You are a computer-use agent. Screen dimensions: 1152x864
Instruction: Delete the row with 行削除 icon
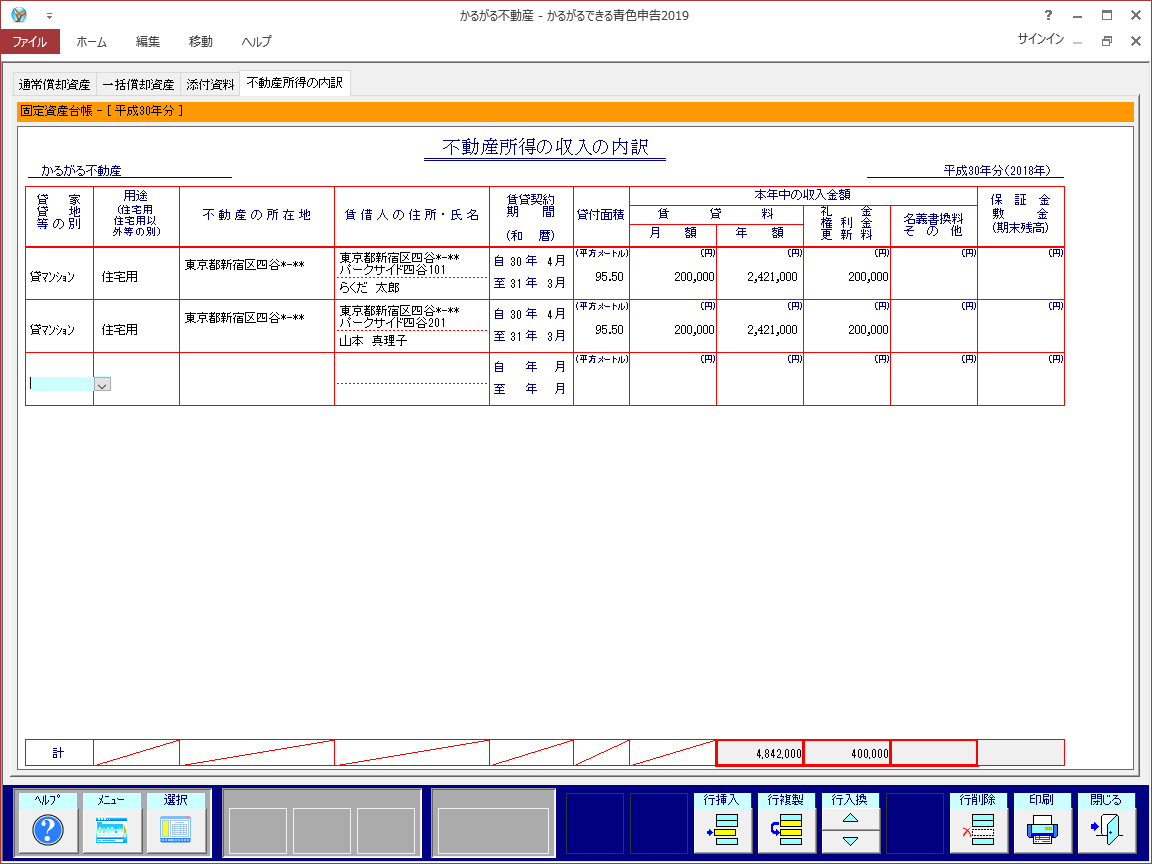coord(979,829)
